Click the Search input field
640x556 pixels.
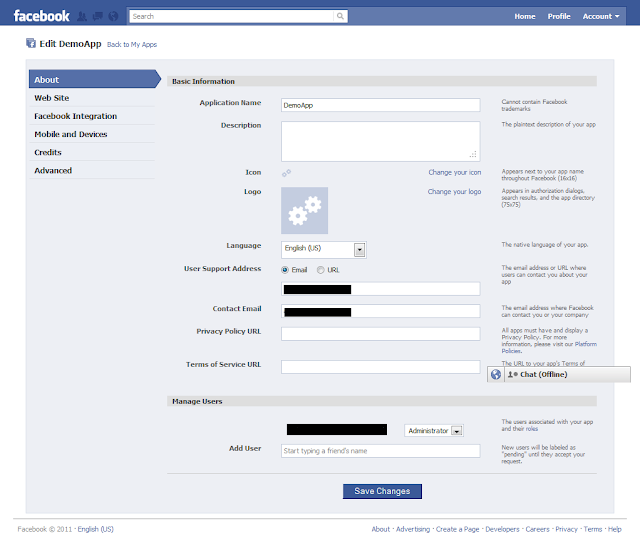(231, 16)
